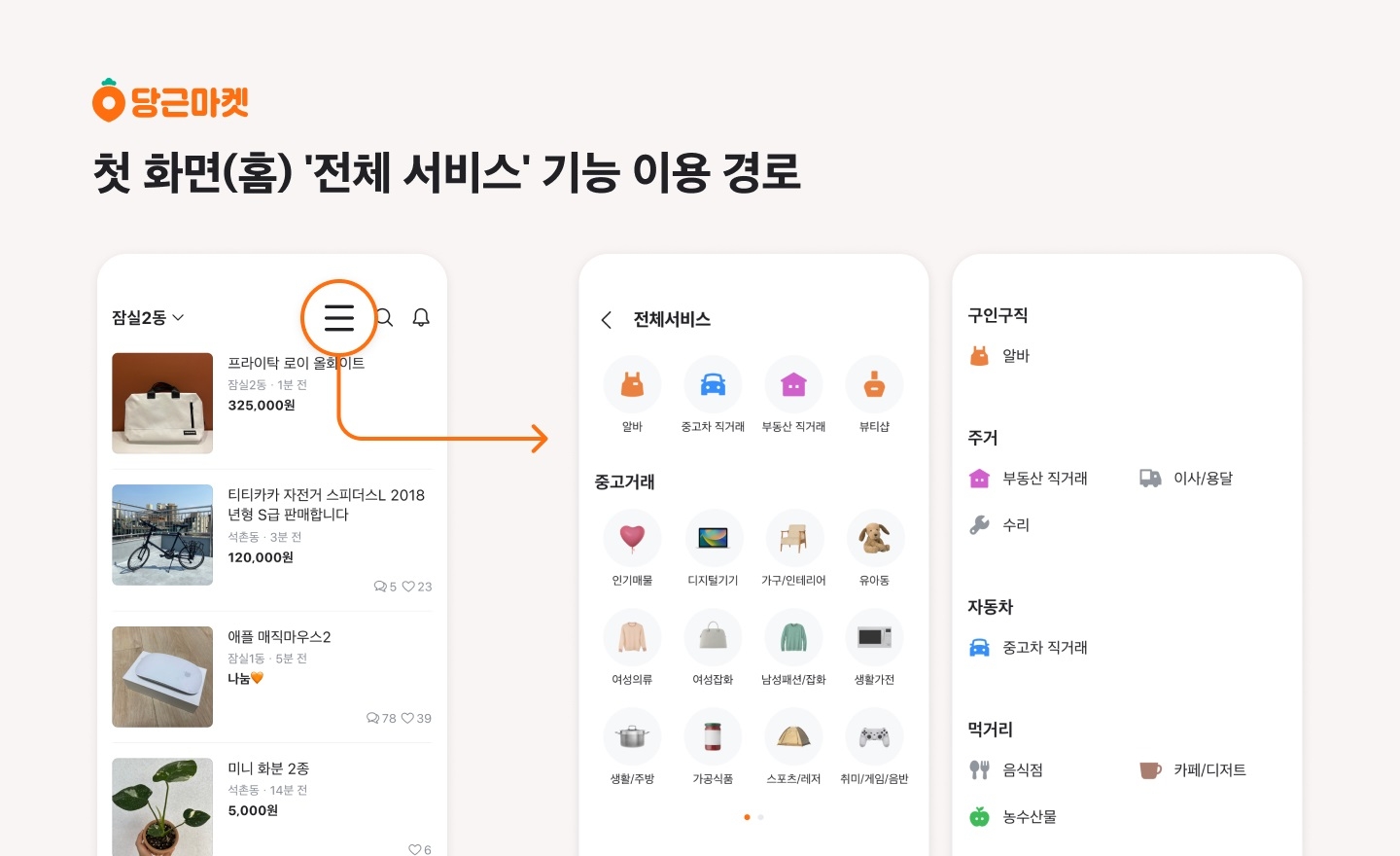Viewport: 1400px width, 856px height.
Task: Select 이사/용달 in the 주거 section
Action: pyautogui.click(x=1203, y=478)
